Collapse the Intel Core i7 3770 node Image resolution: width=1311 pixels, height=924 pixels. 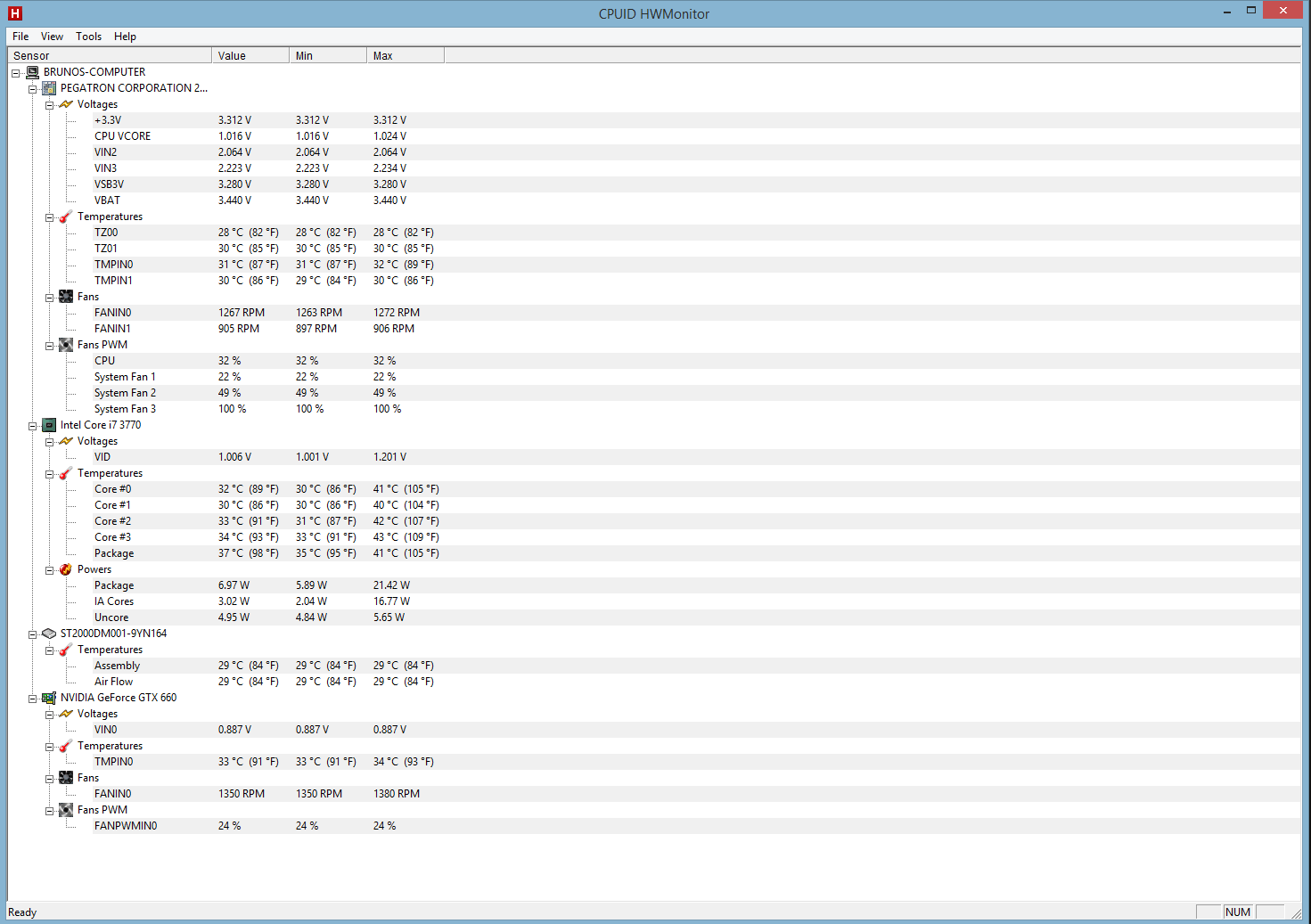pos(32,426)
